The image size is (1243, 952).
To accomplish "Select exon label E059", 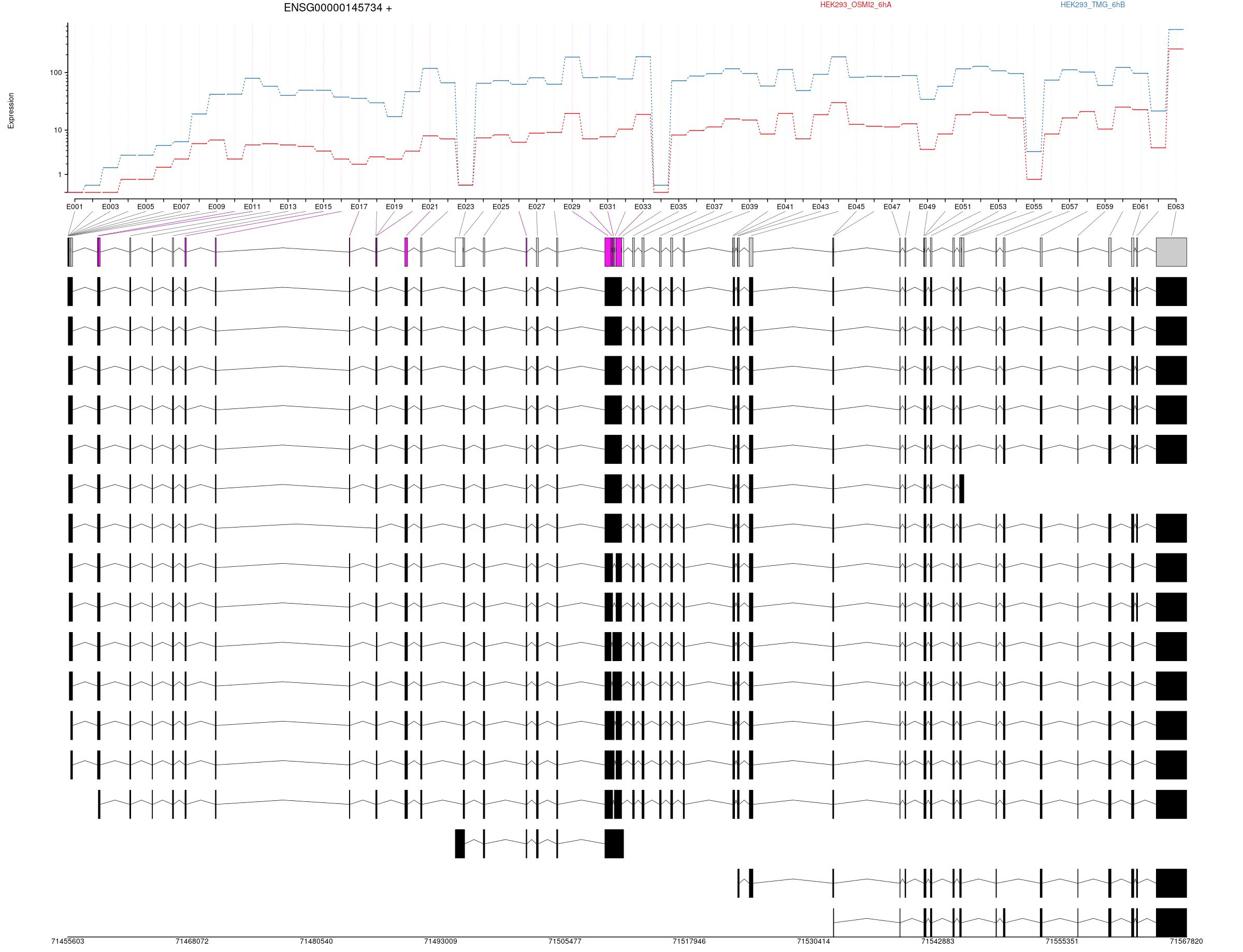I will [1105, 207].
